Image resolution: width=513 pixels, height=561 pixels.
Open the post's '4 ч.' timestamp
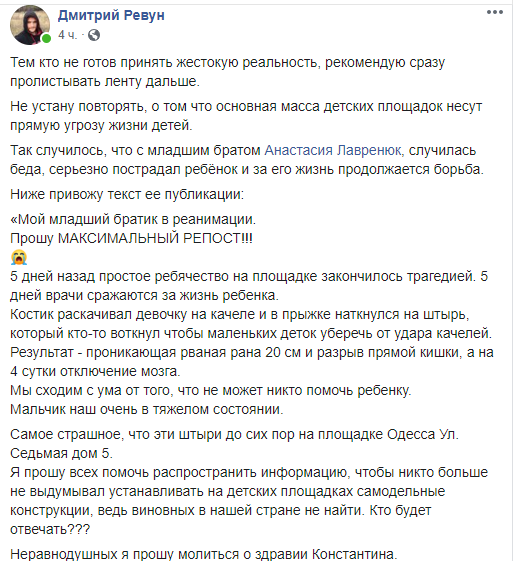point(68,35)
